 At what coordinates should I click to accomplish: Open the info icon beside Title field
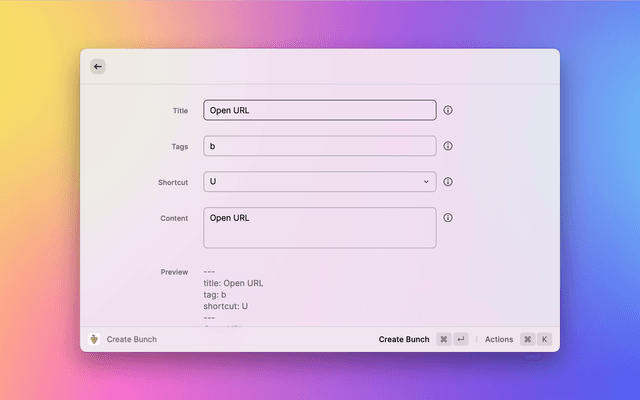coord(448,110)
